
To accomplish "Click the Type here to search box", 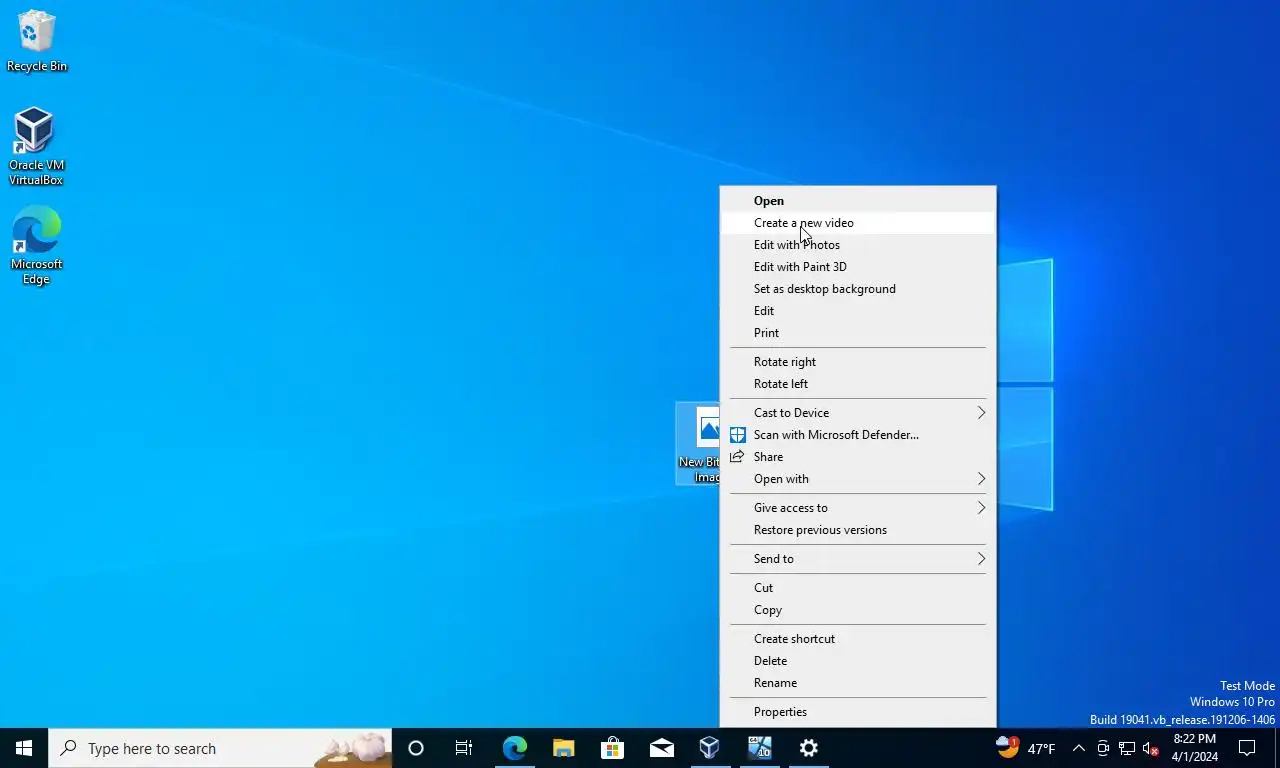I will click(220, 748).
